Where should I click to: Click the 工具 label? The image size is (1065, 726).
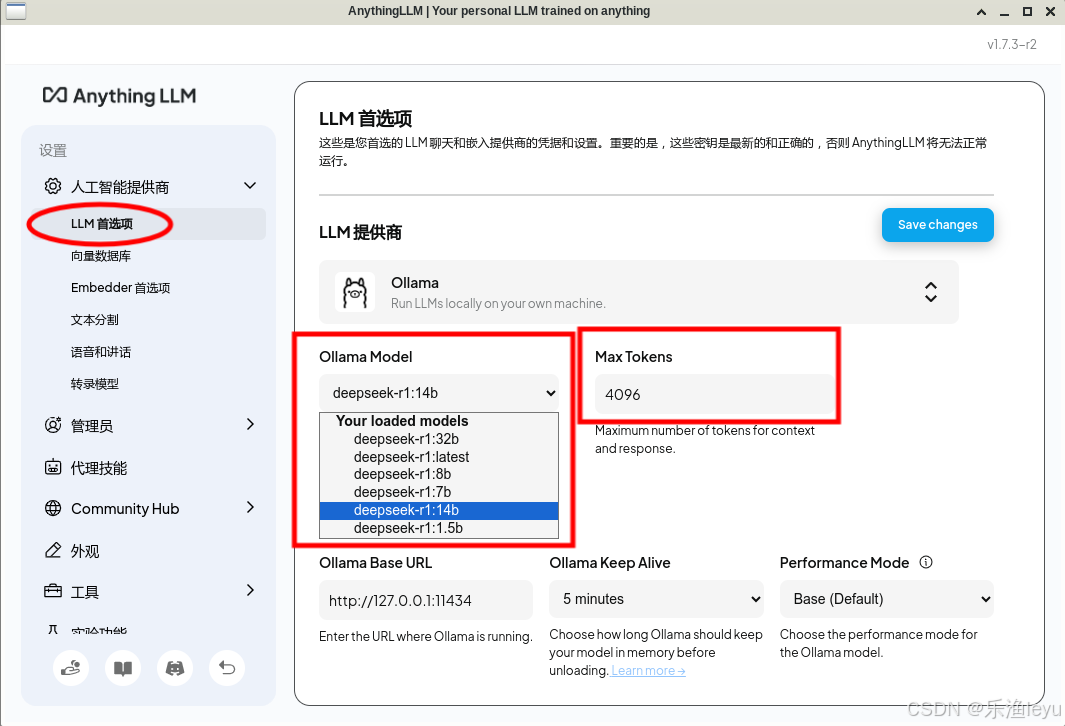point(85,592)
